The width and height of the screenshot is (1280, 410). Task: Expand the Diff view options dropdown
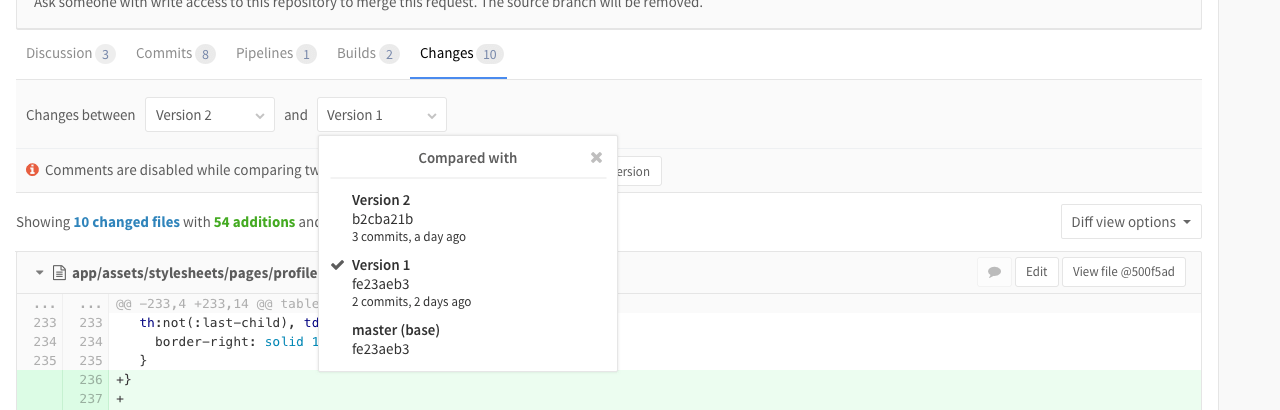[1131, 222]
